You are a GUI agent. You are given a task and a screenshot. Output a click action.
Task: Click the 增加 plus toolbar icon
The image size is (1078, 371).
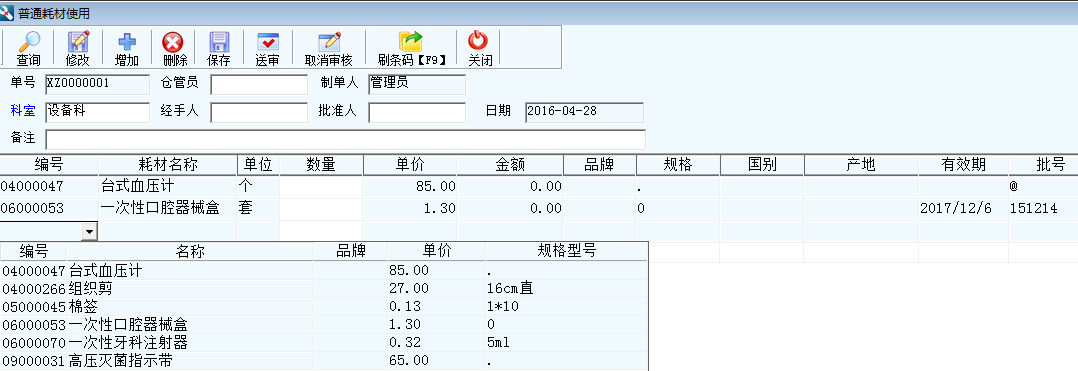click(126, 43)
